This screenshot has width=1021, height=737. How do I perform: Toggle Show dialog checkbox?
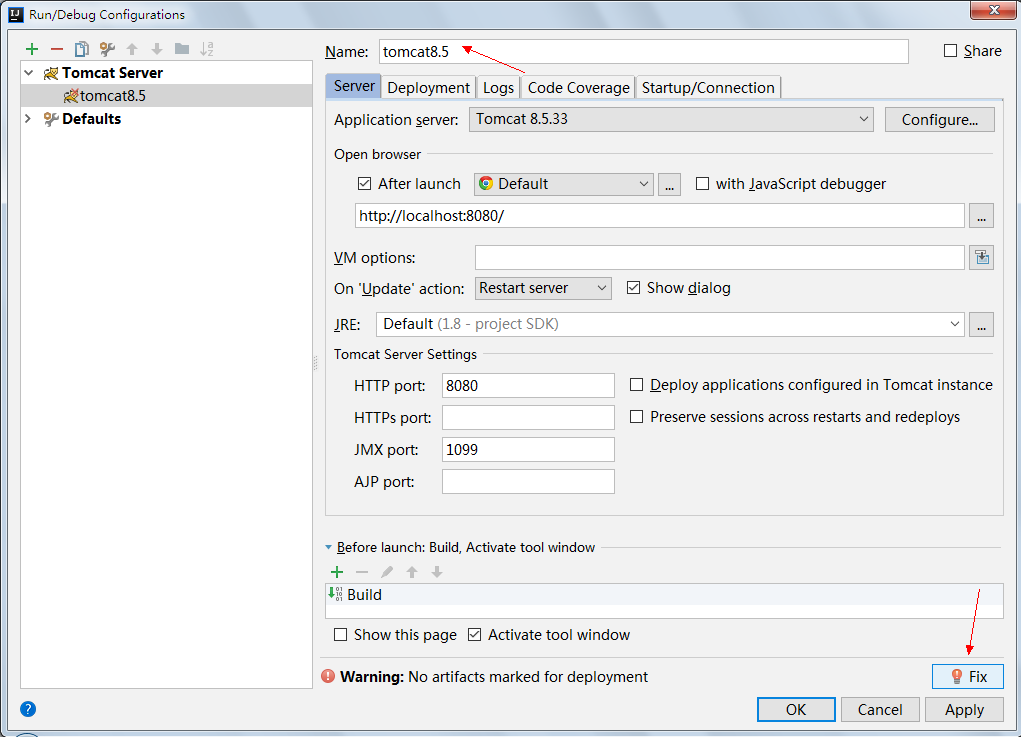click(634, 288)
